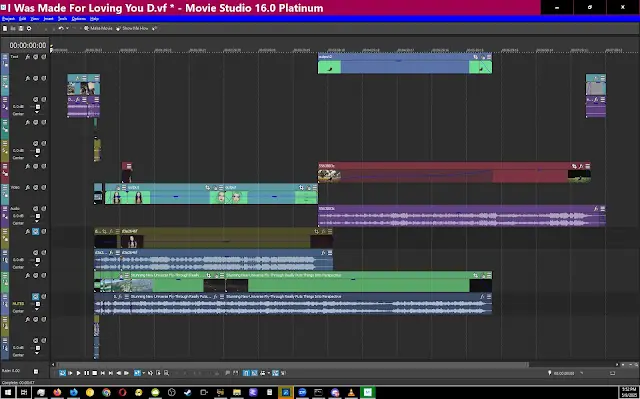Viewport: 640px width, 399px height.
Task: Open the Tools menu
Action: coord(62,19)
